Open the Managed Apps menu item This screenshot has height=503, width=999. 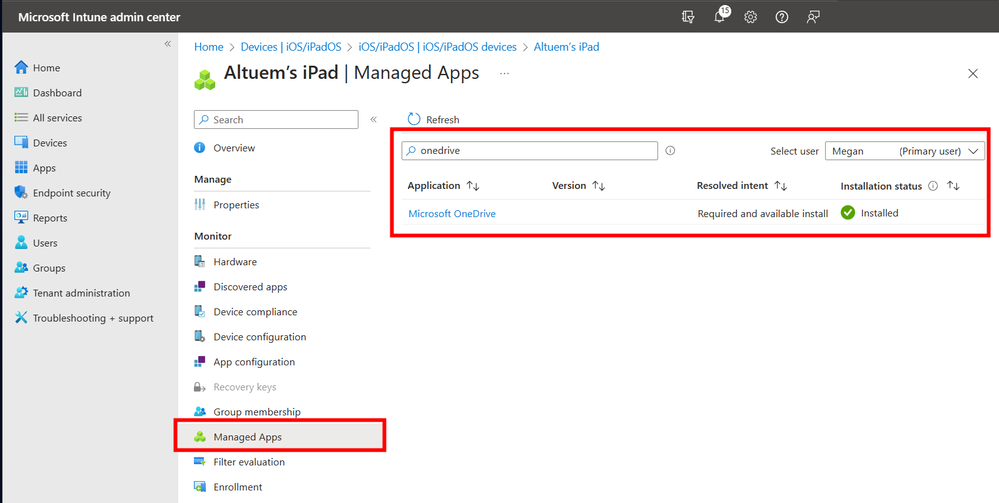pos(280,437)
